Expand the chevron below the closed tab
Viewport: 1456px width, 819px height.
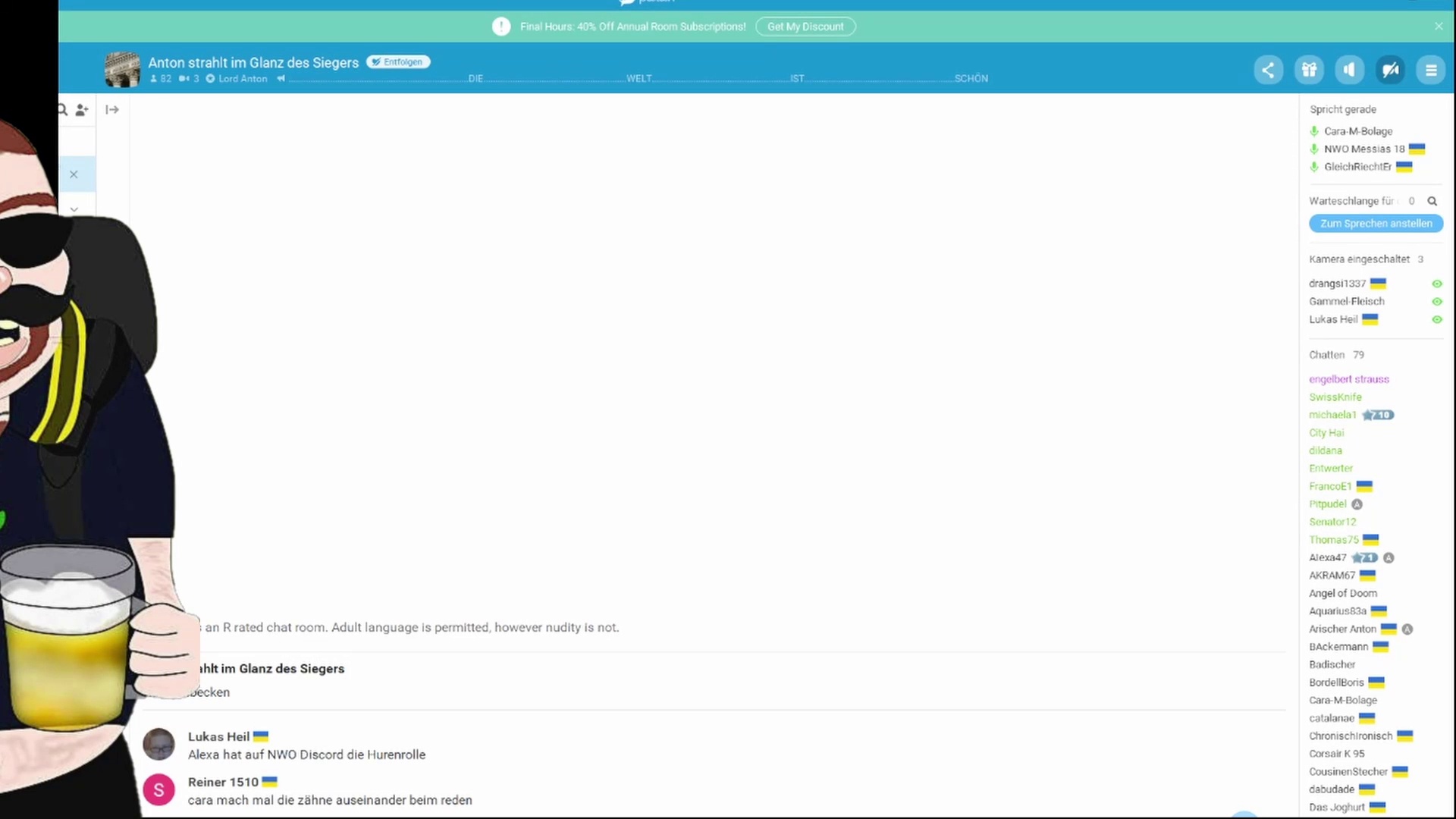[x=74, y=209]
